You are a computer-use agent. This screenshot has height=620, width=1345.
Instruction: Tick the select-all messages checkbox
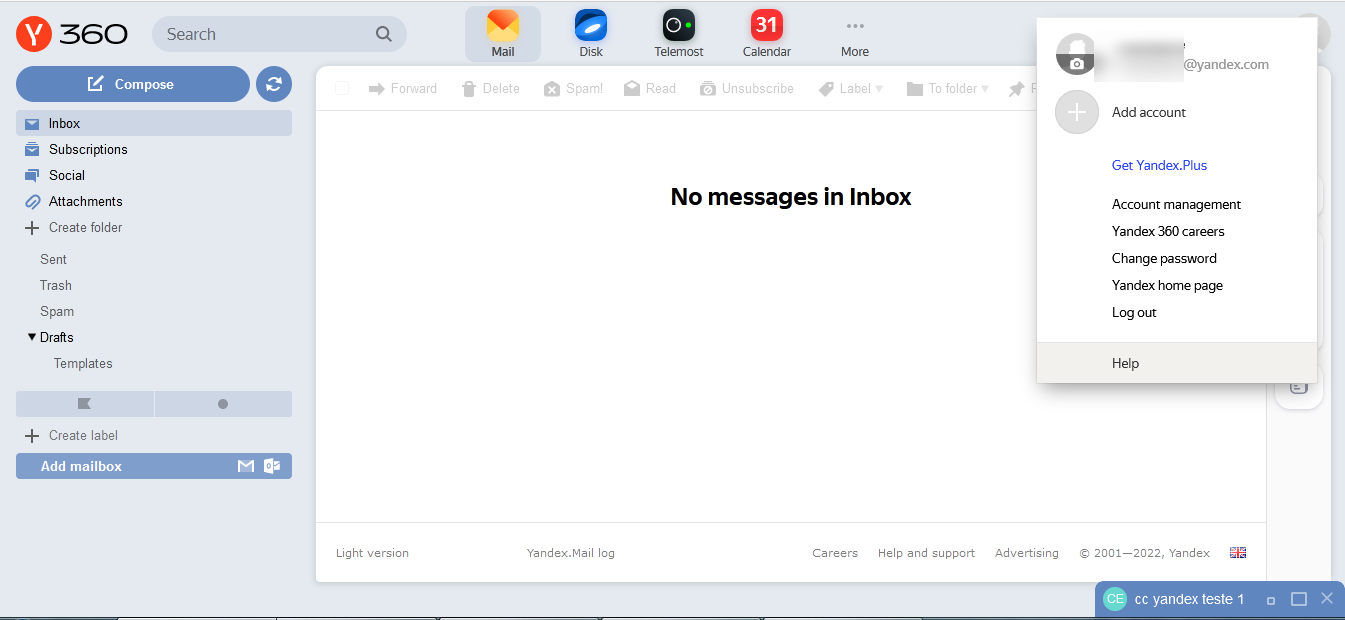point(342,88)
